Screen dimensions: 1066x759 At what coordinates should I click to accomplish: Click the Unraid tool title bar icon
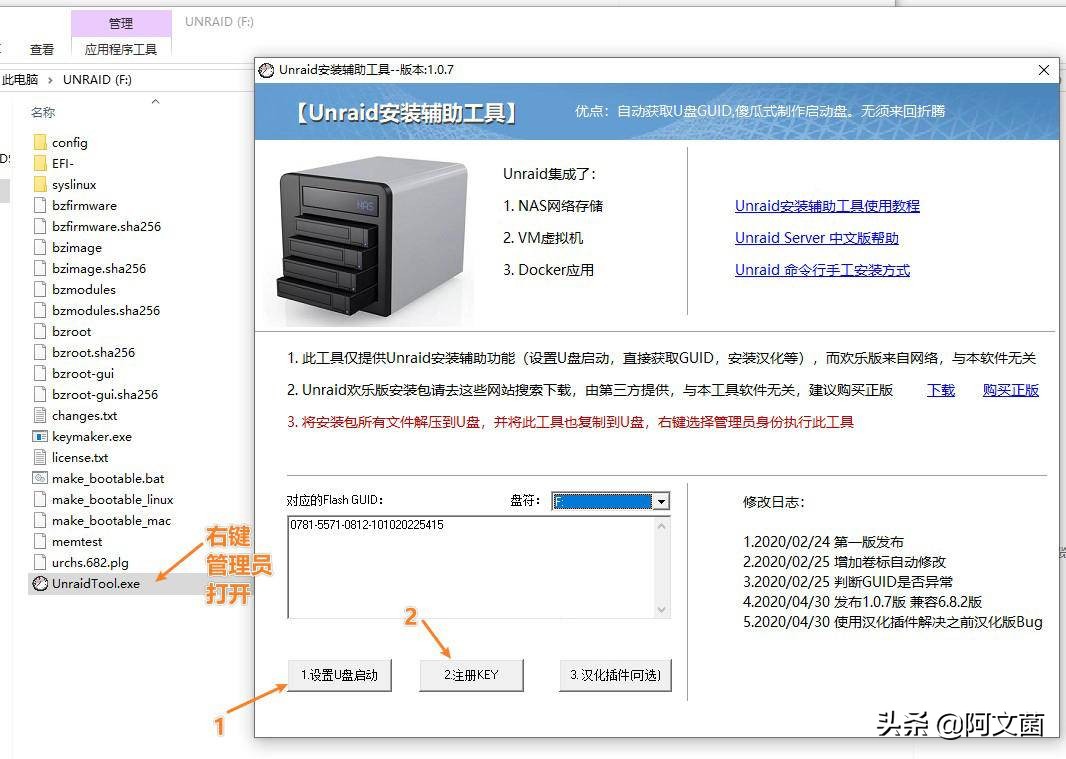266,70
